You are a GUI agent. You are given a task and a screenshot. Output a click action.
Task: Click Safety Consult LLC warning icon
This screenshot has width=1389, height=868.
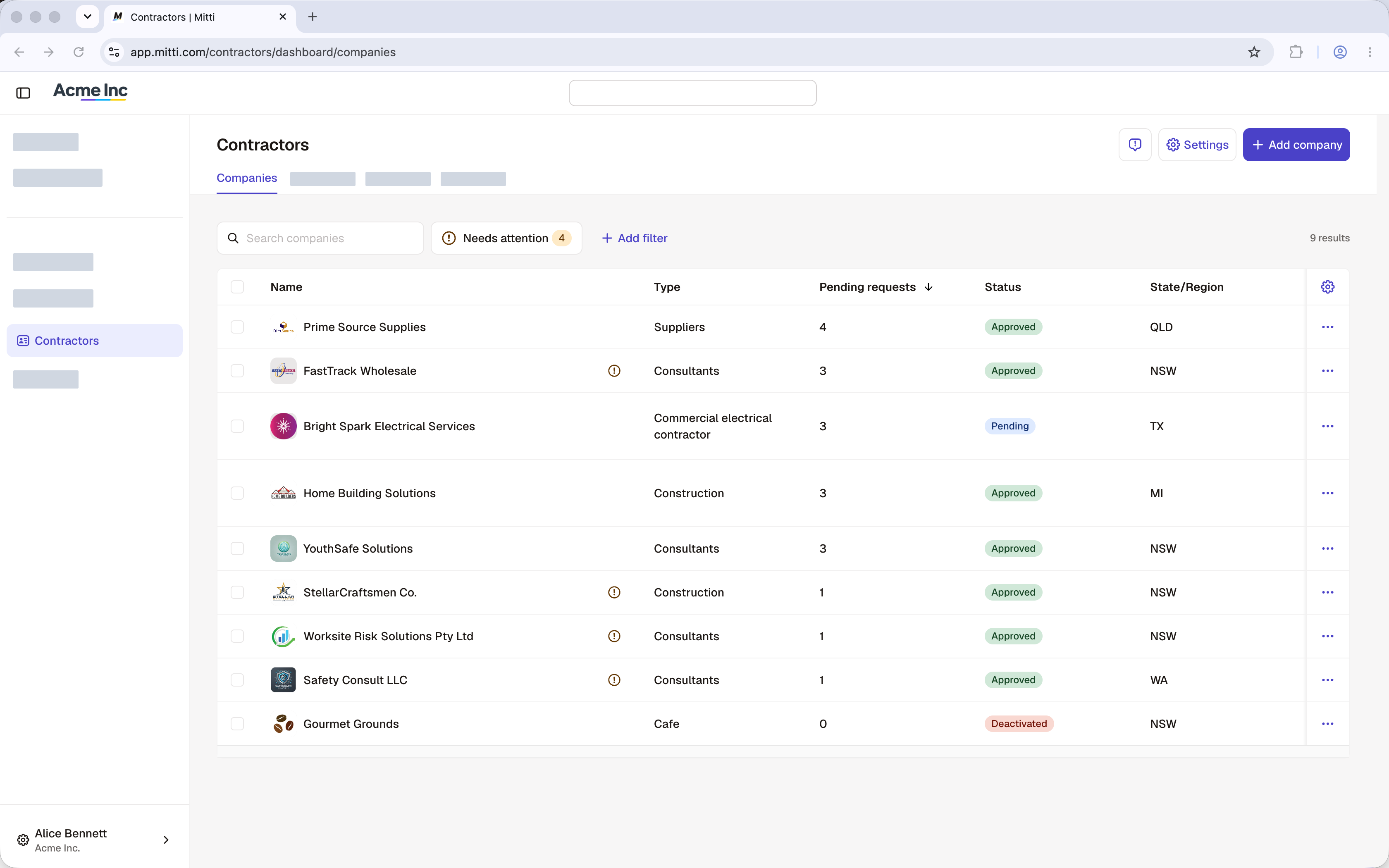click(614, 680)
